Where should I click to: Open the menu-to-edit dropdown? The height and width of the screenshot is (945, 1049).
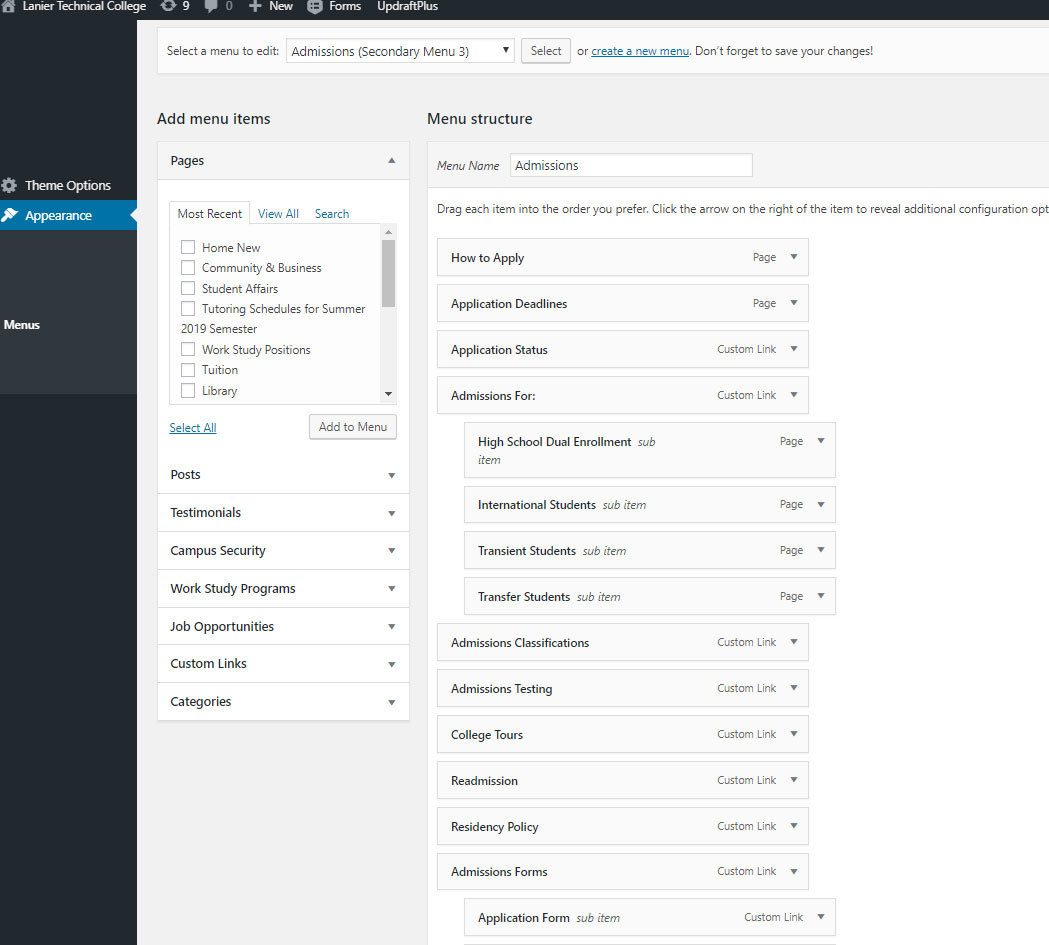click(x=400, y=51)
